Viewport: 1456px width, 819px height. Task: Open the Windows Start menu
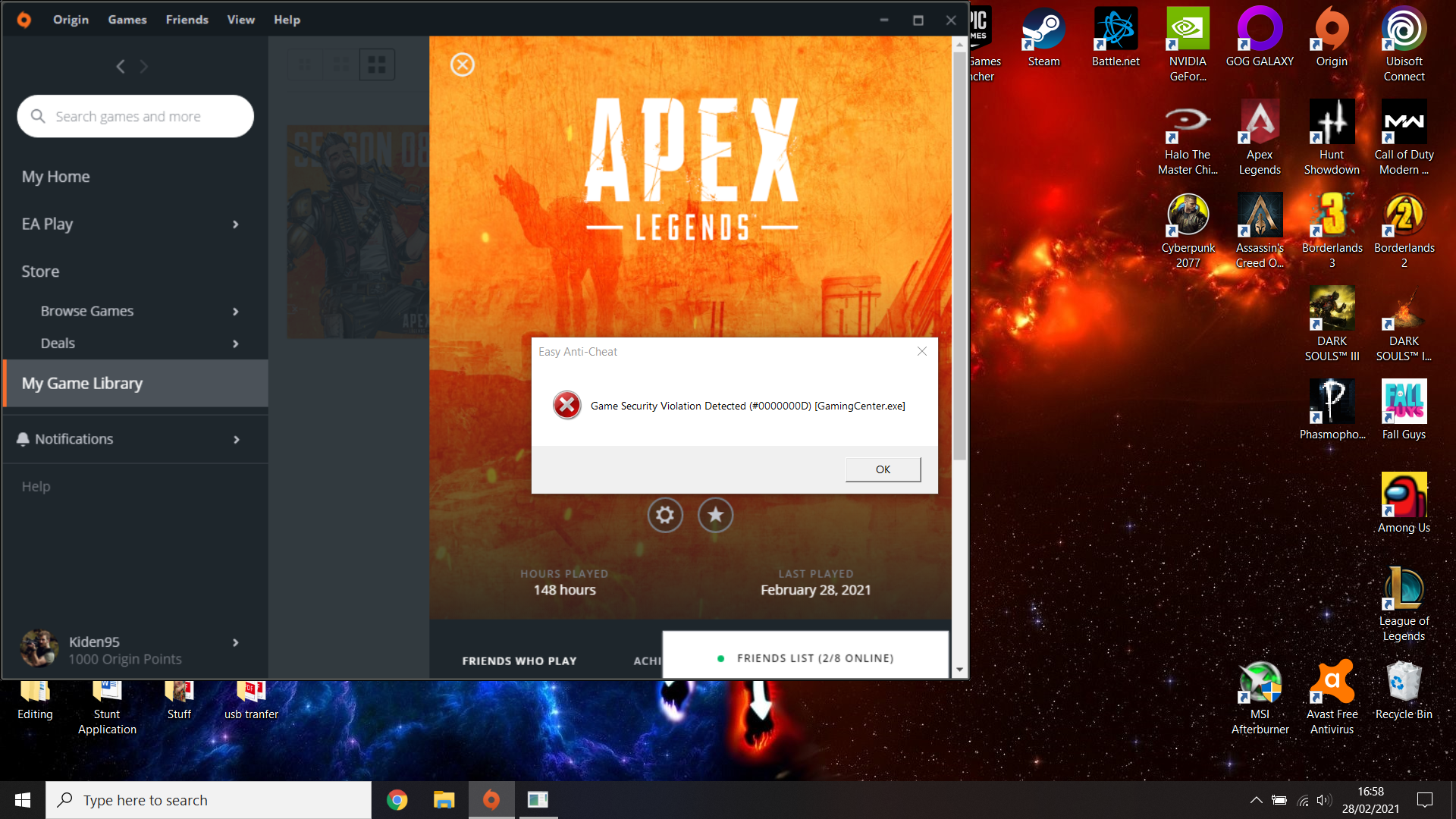point(23,800)
